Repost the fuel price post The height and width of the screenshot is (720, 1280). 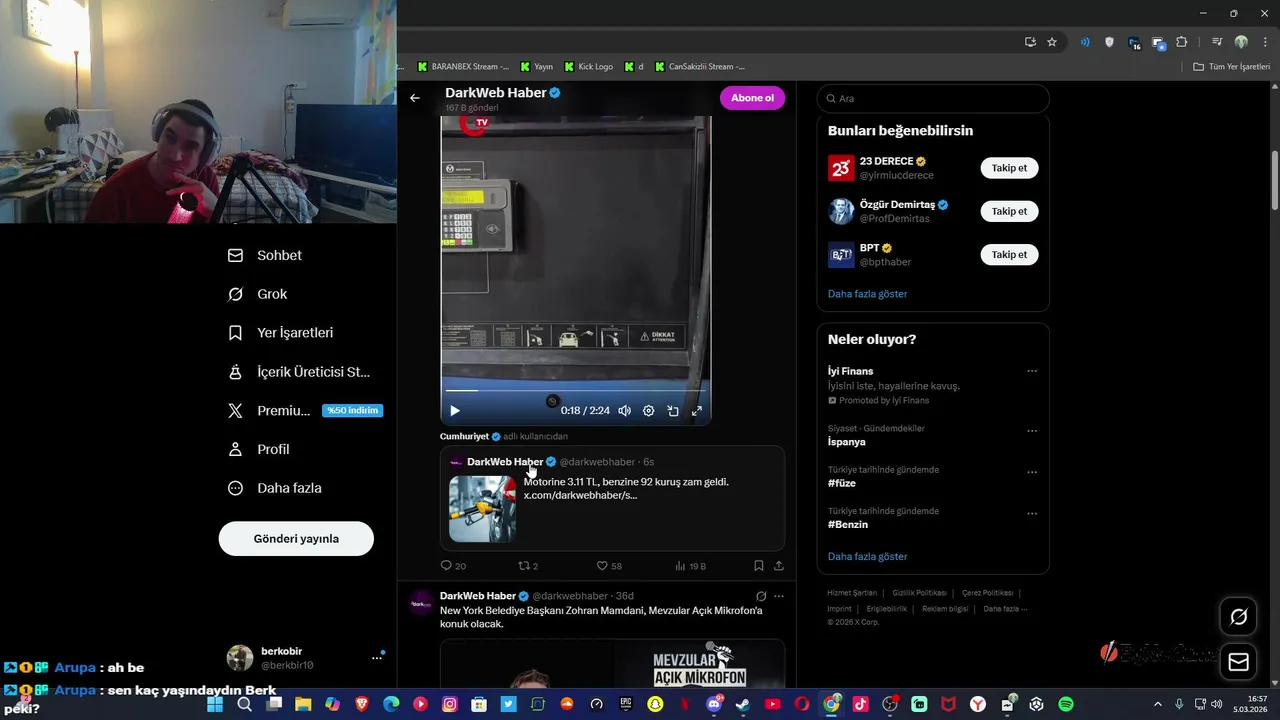[527, 566]
